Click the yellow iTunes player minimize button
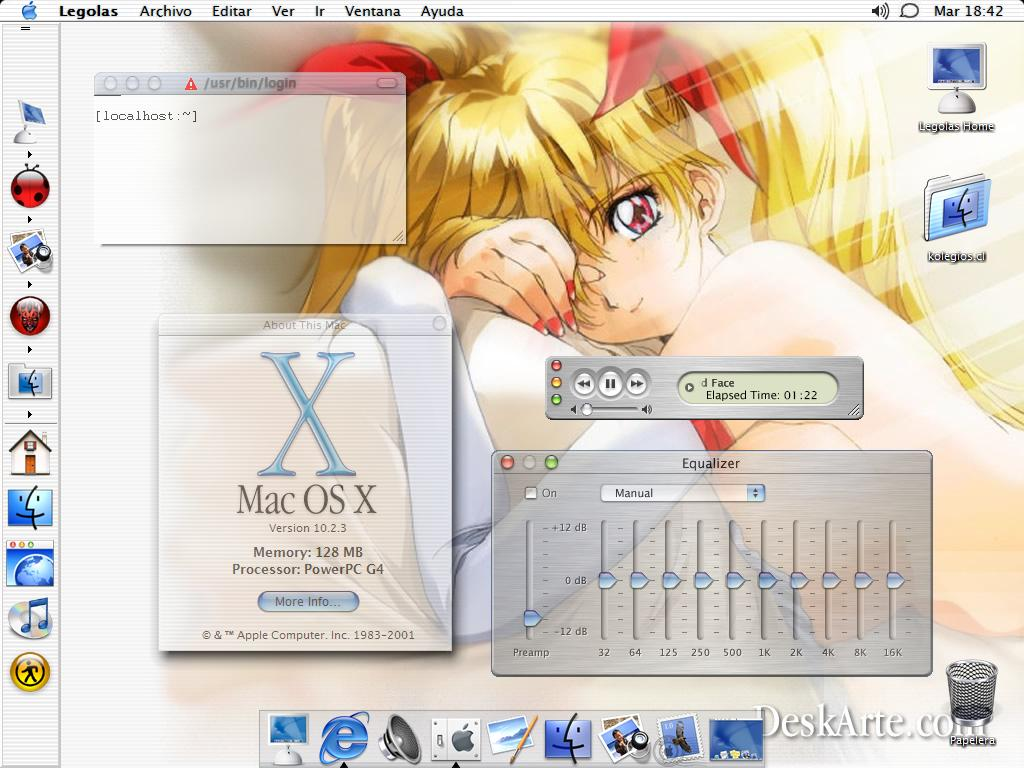 556,382
